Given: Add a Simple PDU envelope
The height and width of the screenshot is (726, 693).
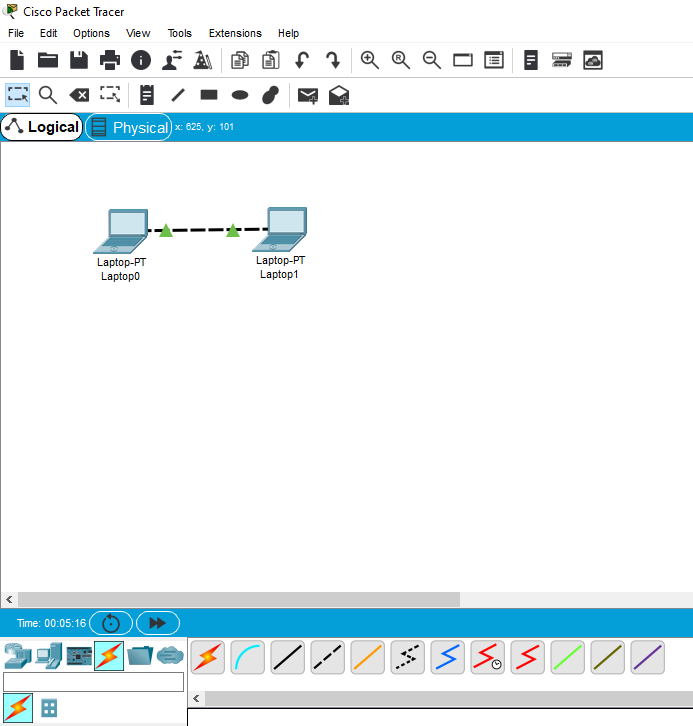Looking at the screenshot, I should [308, 95].
